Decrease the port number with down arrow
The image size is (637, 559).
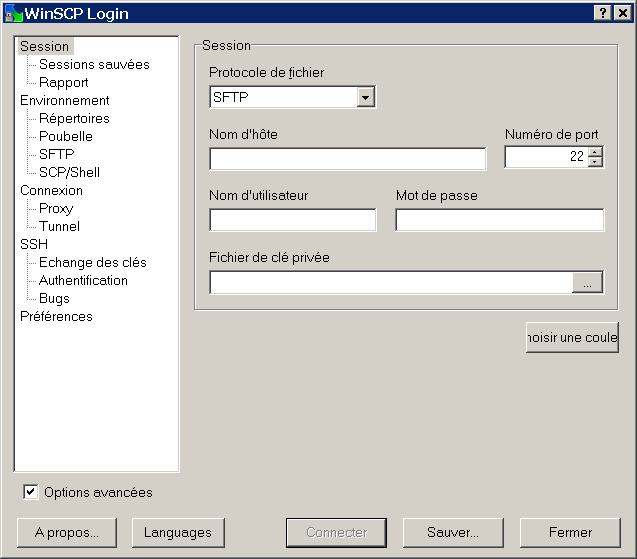click(x=596, y=161)
